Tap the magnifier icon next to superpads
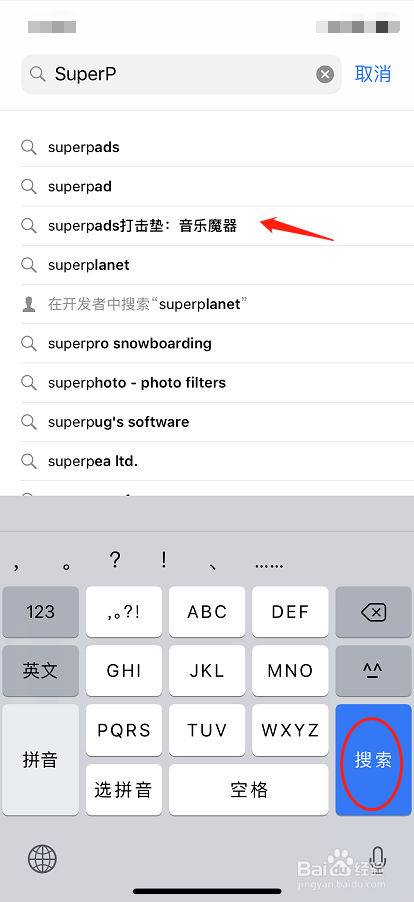 [29, 147]
